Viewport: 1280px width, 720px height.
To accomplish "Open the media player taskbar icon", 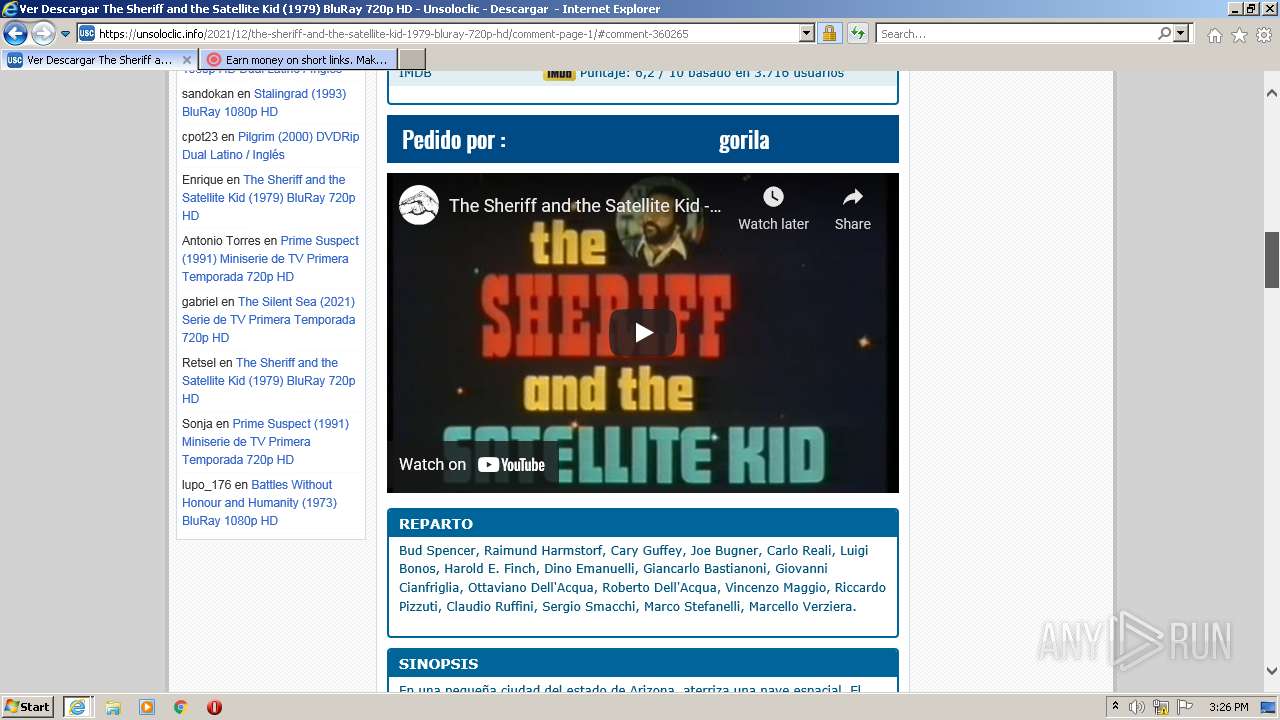I will (147, 707).
